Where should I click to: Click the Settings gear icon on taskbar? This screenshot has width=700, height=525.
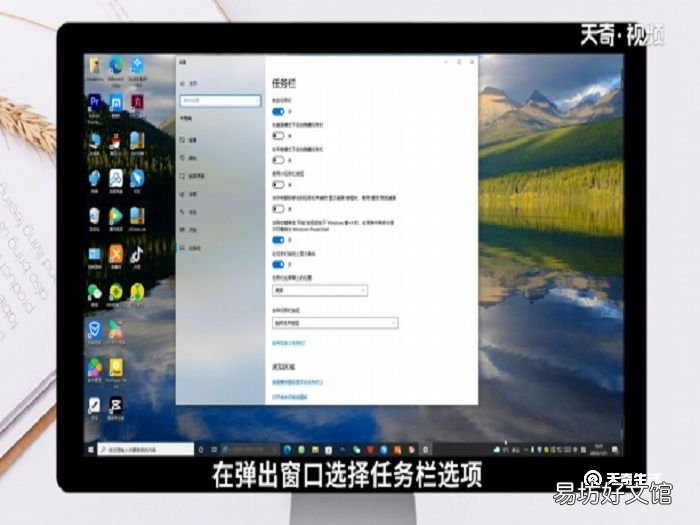(425, 450)
